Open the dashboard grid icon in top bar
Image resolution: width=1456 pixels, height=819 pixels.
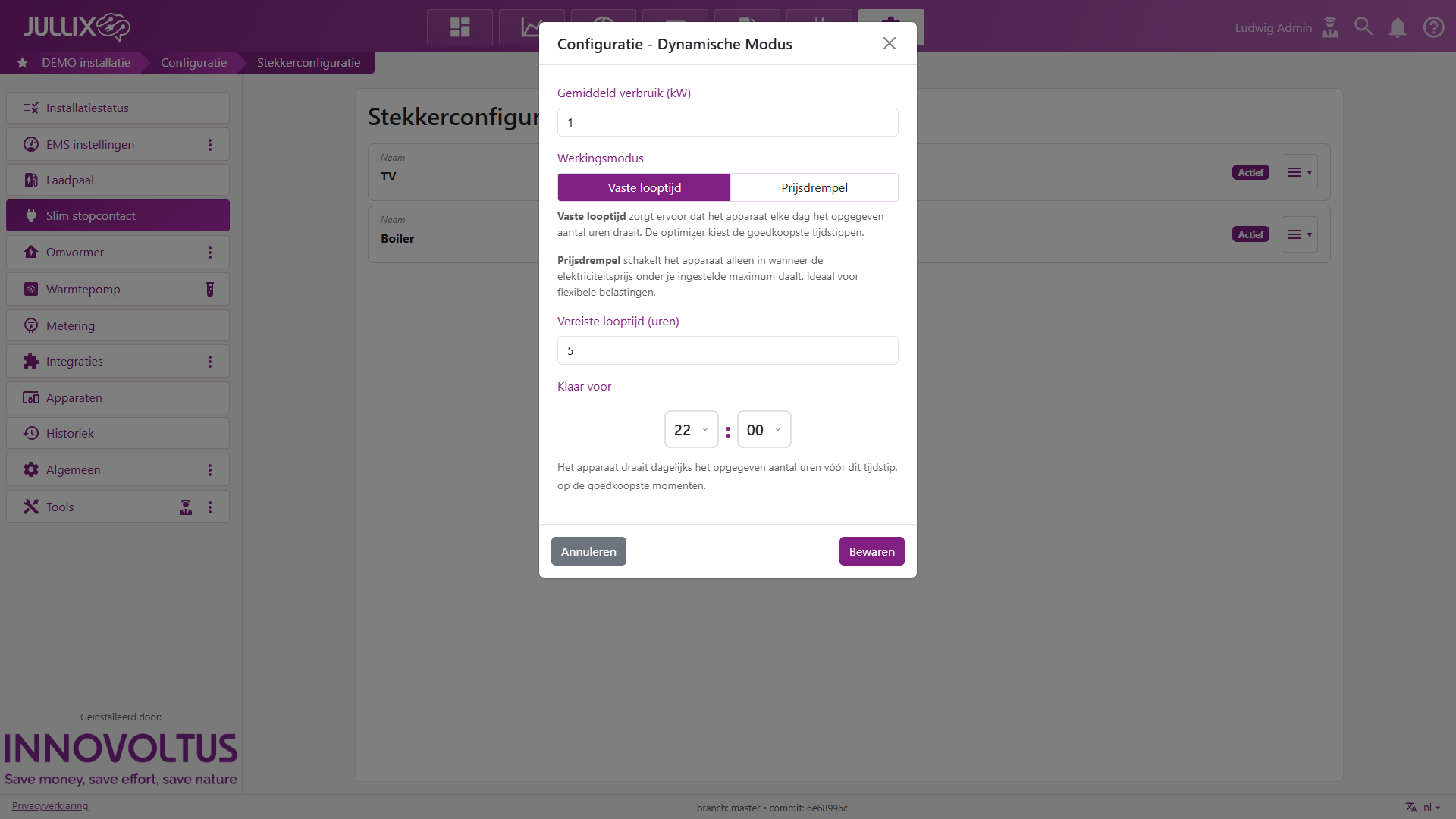(x=460, y=27)
